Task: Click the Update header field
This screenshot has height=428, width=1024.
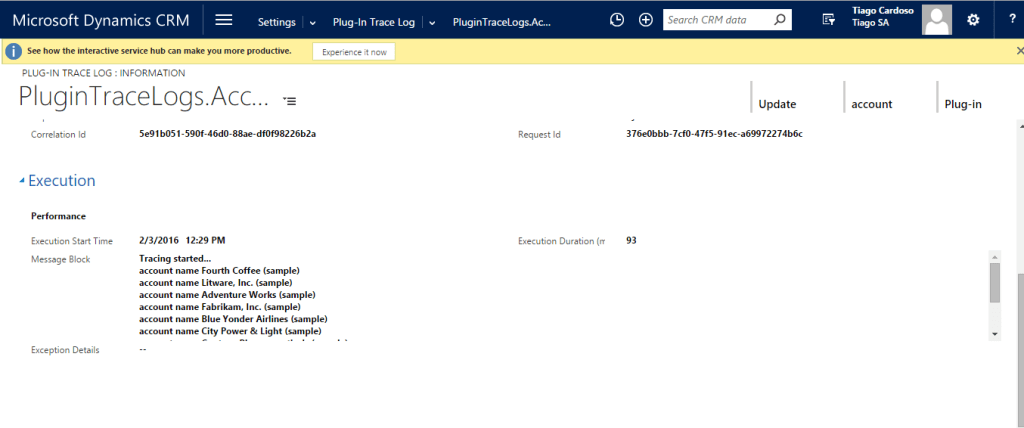Action: click(777, 104)
